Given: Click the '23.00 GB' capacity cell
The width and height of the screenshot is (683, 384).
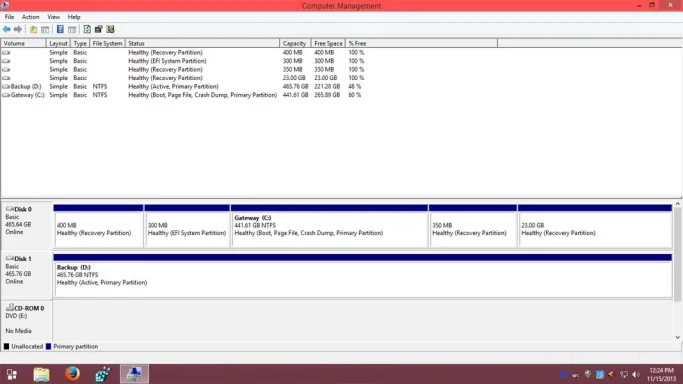Looking at the screenshot, I should (x=294, y=78).
